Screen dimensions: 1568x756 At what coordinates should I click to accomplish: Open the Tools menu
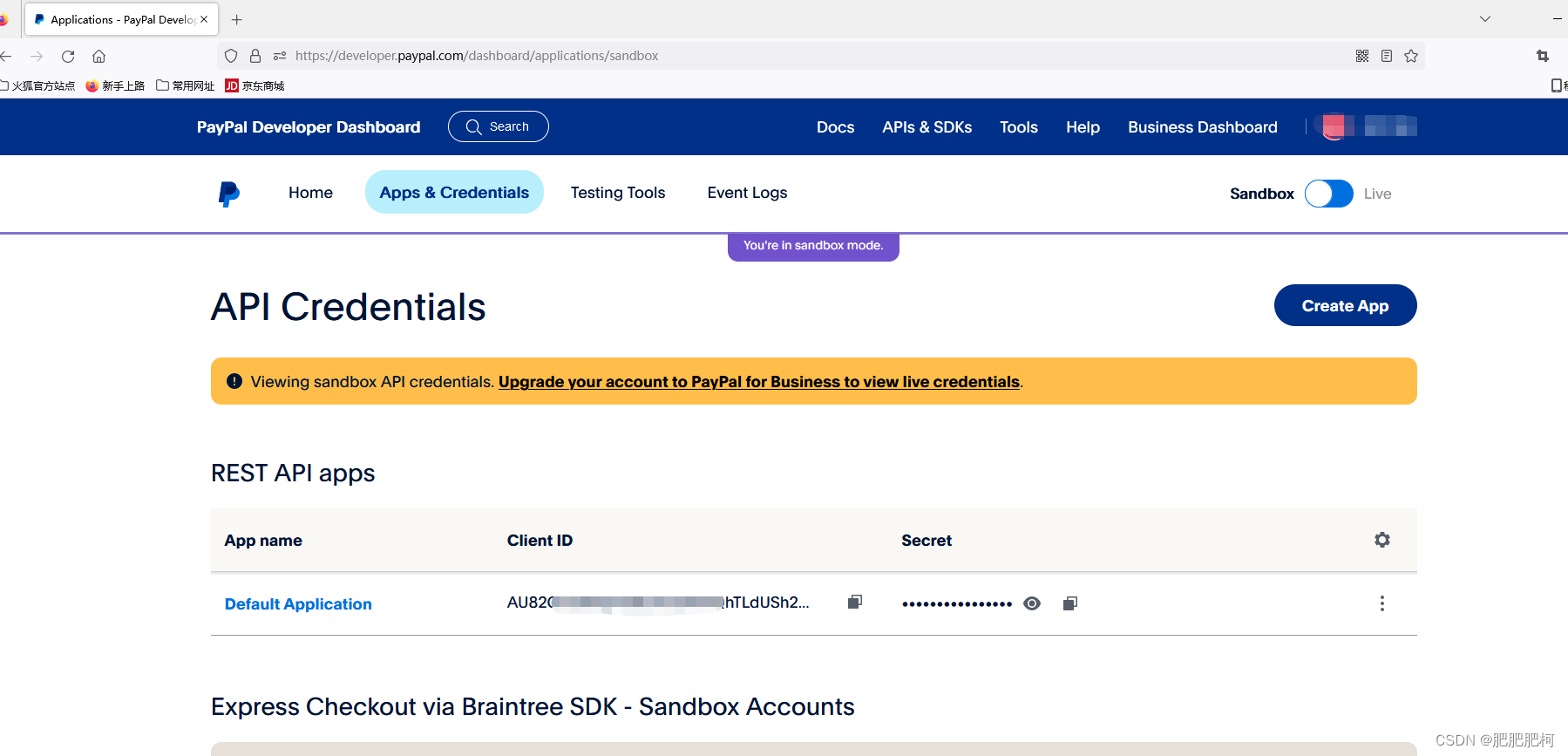pos(1019,127)
